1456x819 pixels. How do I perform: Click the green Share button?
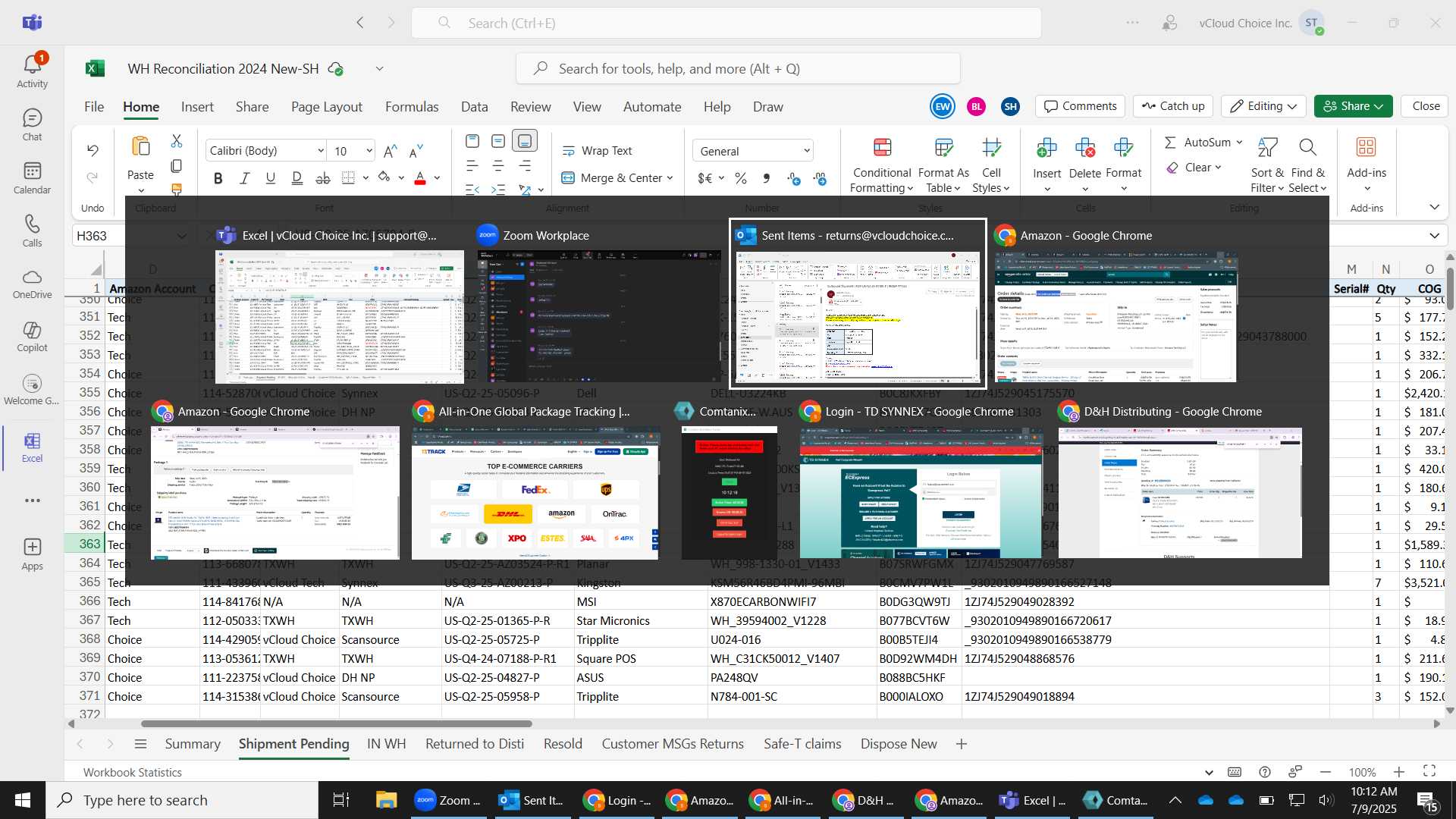coord(1354,106)
